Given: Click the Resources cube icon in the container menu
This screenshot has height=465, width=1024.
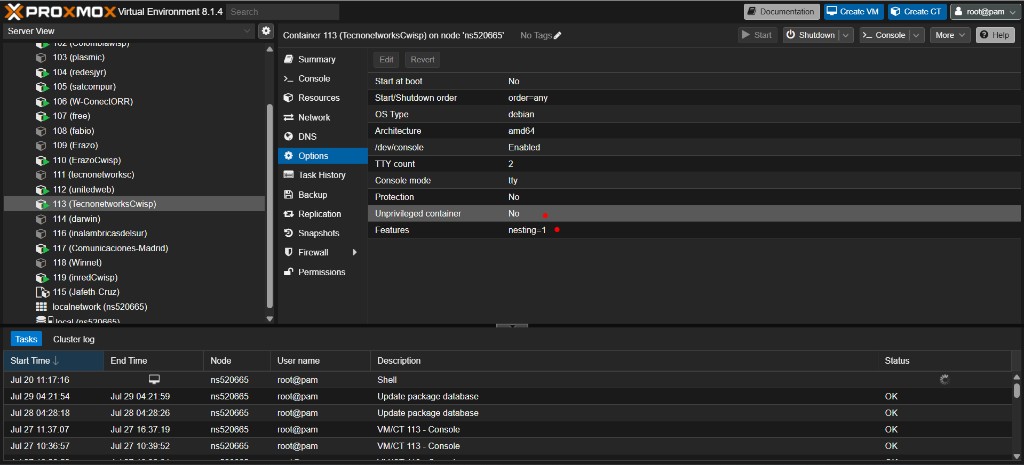Looking at the screenshot, I should [x=288, y=98].
